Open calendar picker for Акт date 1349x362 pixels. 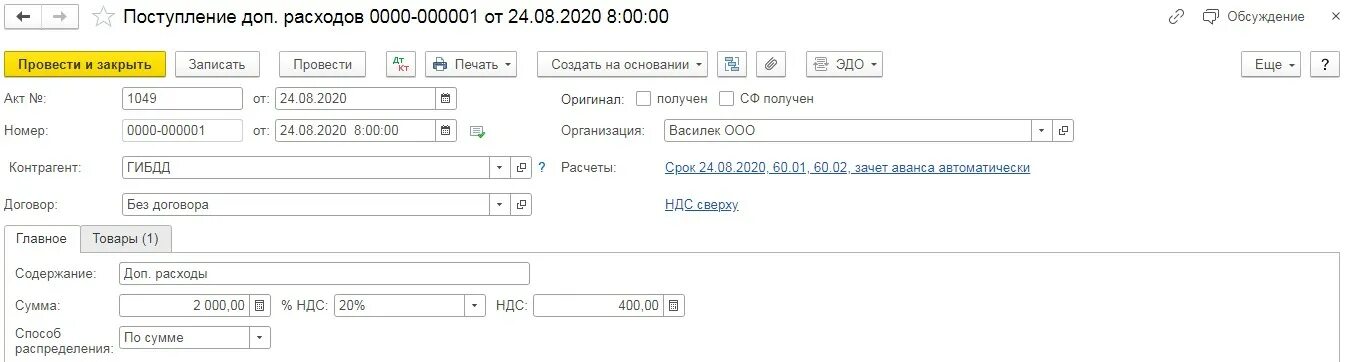tap(446, 99)
